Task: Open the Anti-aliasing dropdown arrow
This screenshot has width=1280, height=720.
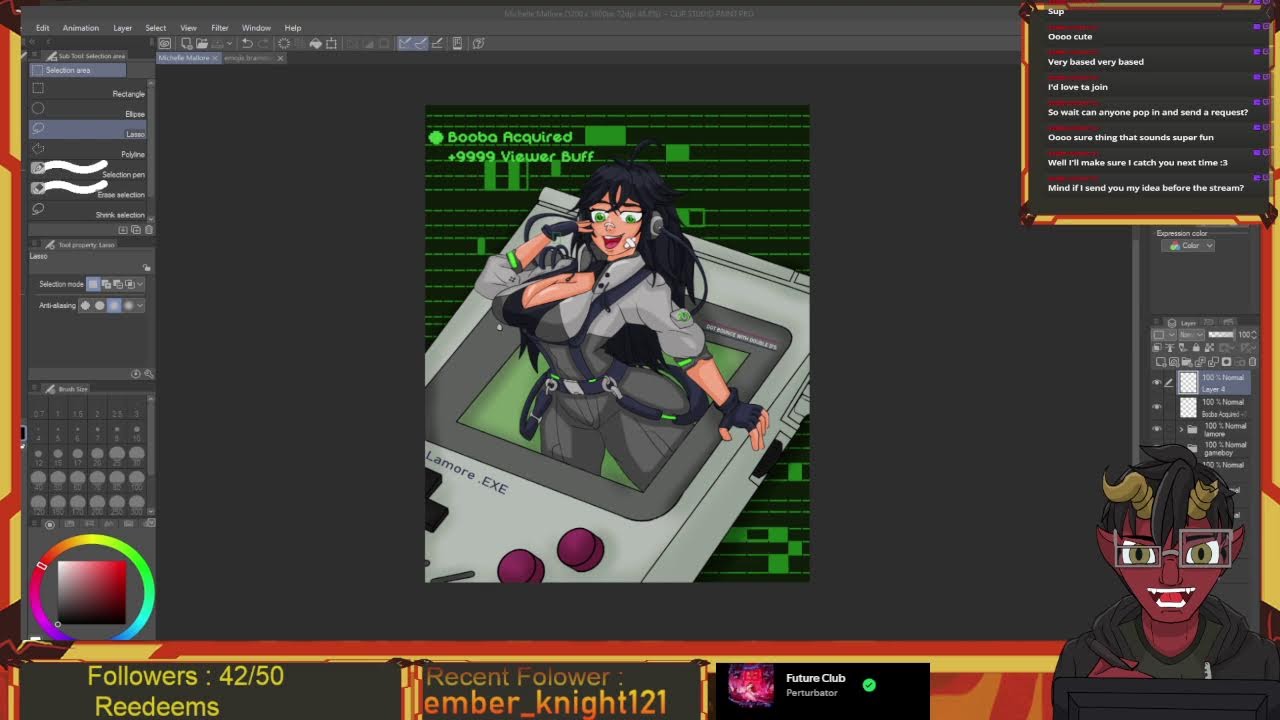Action: [140, 305]
